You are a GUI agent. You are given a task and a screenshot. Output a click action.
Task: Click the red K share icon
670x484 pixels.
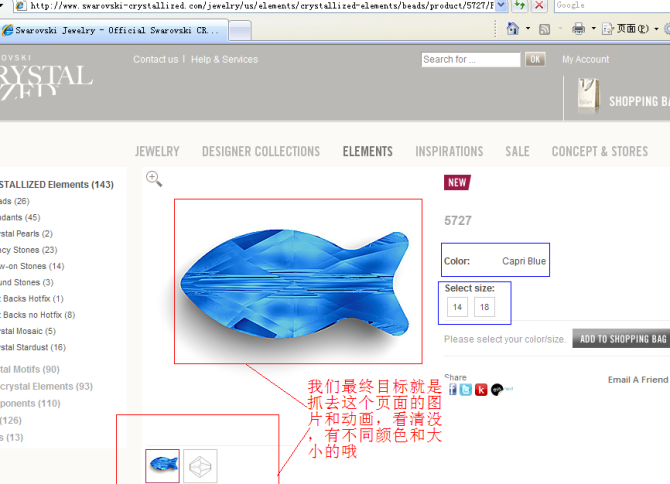pos(481,390)
